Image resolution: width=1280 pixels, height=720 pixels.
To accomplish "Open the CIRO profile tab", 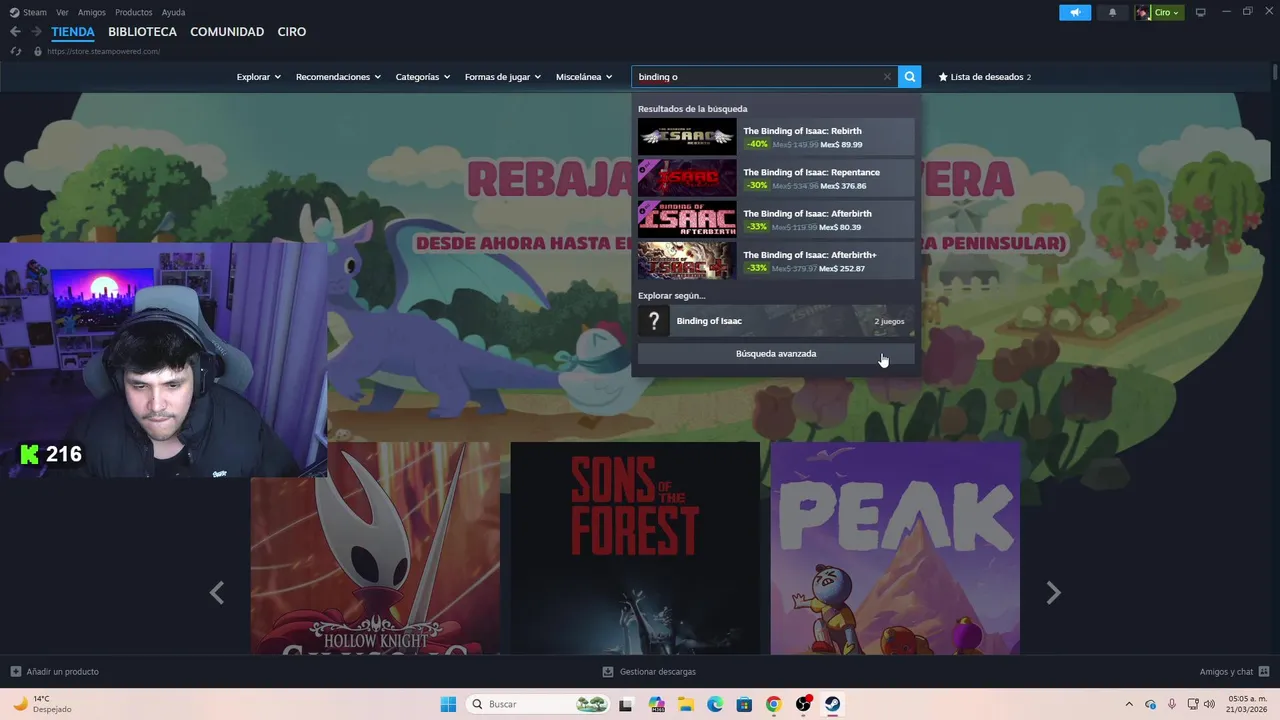I will 292,32.
